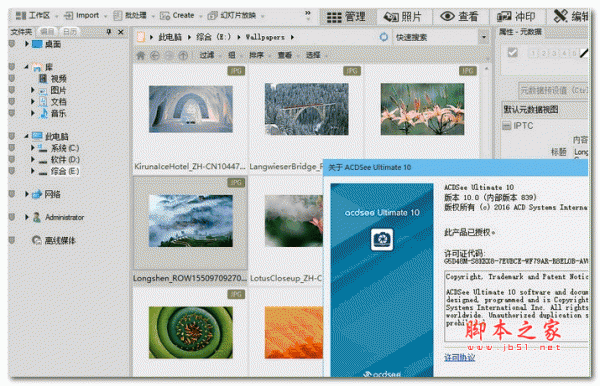600x386 pixels.
Task: Select 图片 pictures library in the tree
Action: [58, 90]
